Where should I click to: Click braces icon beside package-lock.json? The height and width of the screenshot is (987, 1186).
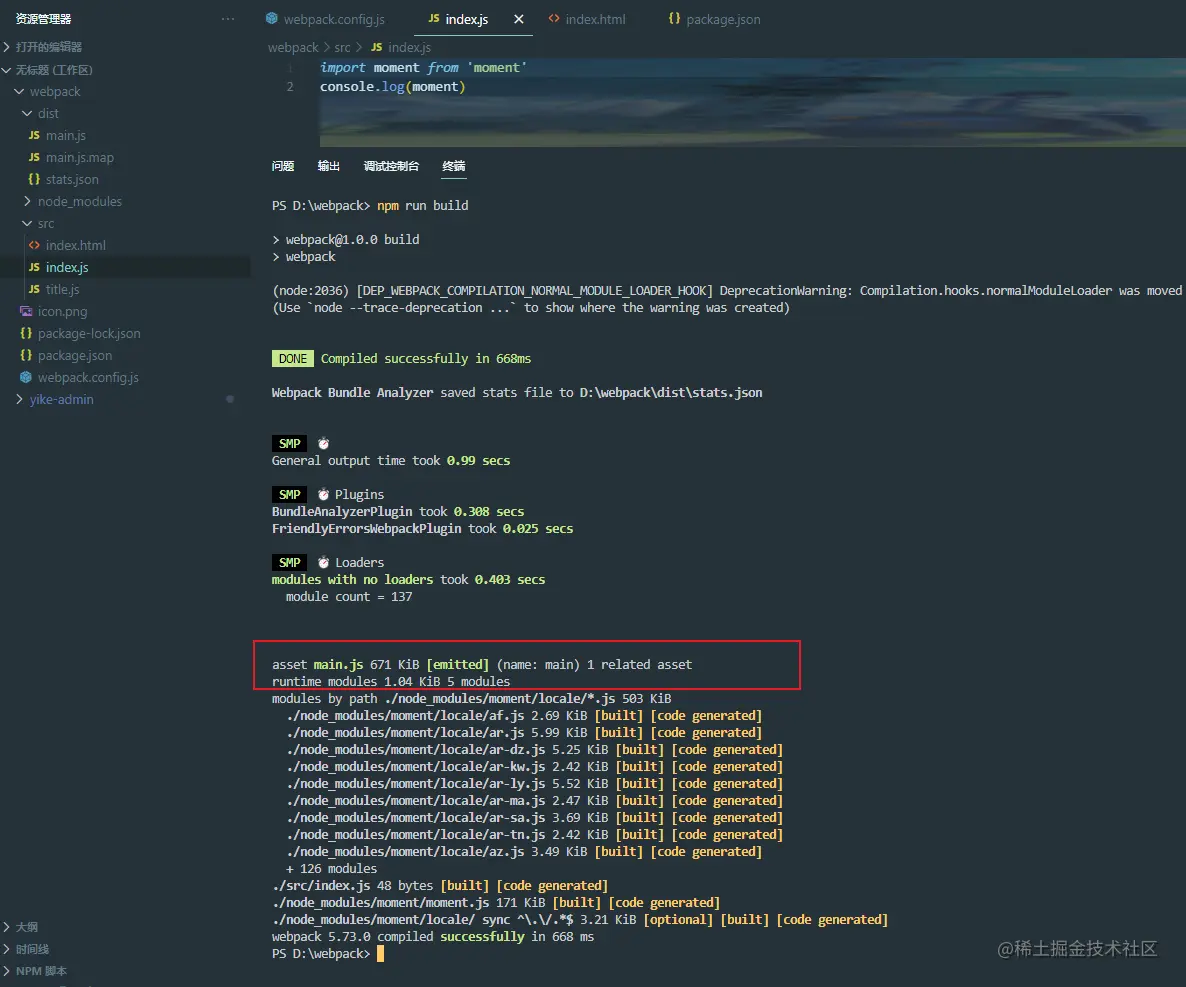26,333
